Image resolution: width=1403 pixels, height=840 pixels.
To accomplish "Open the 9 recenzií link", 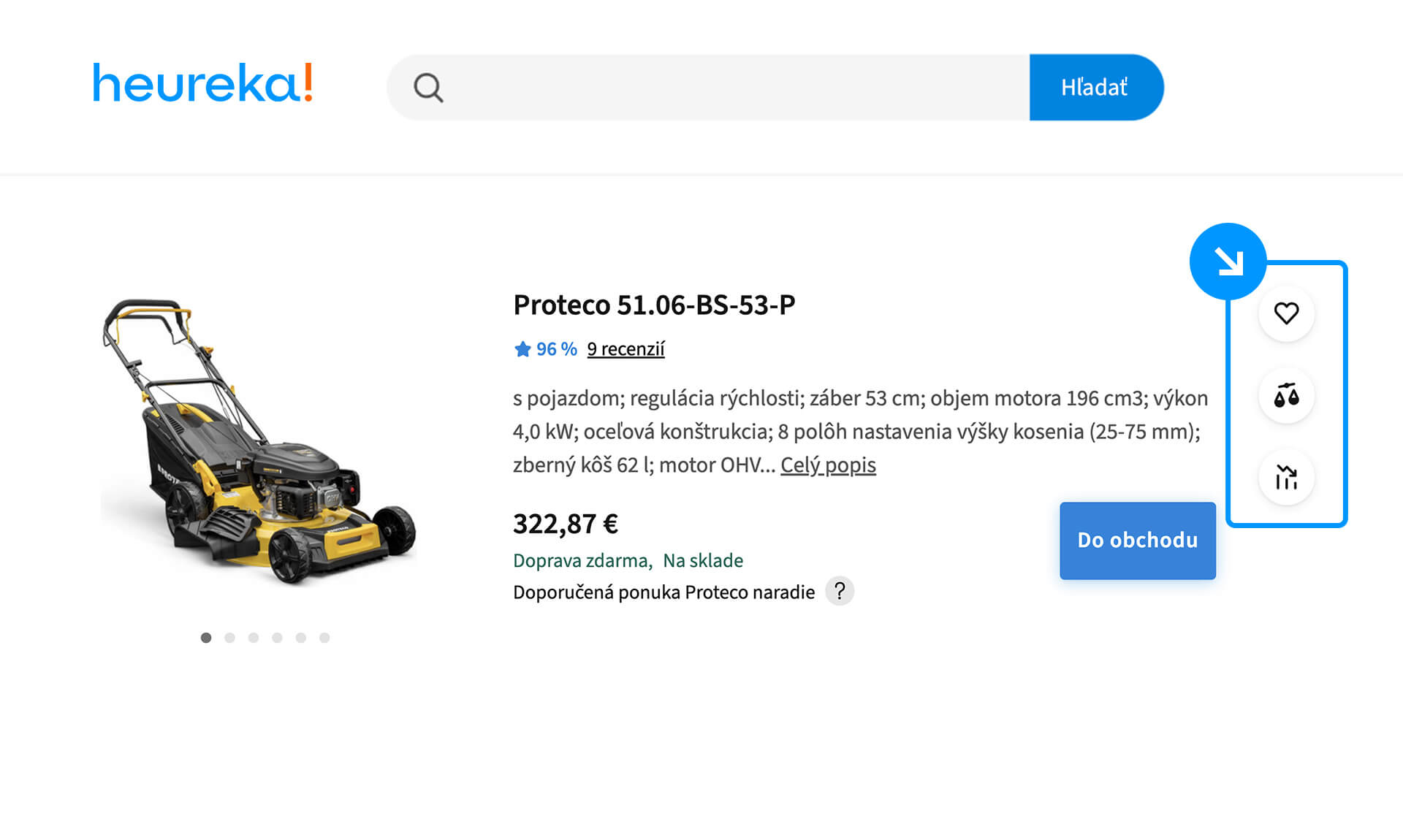I will [x=626, y=349].
